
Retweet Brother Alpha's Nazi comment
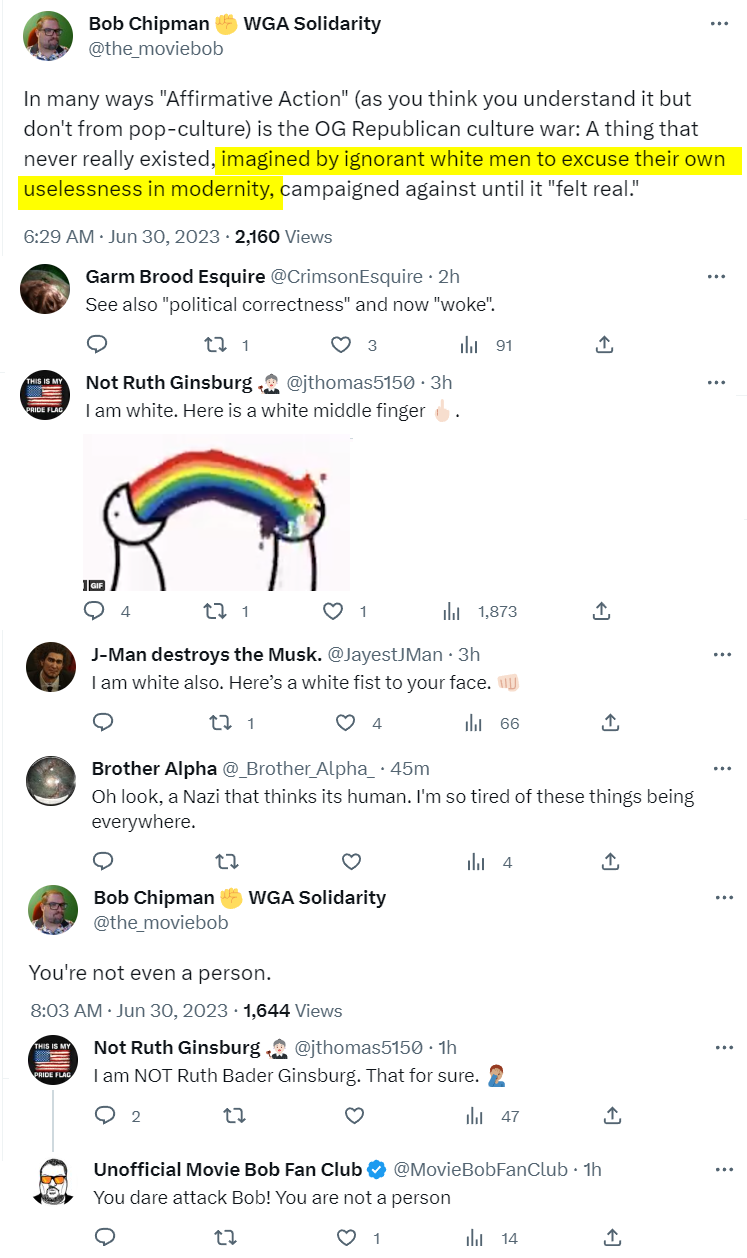click(227, 861)
